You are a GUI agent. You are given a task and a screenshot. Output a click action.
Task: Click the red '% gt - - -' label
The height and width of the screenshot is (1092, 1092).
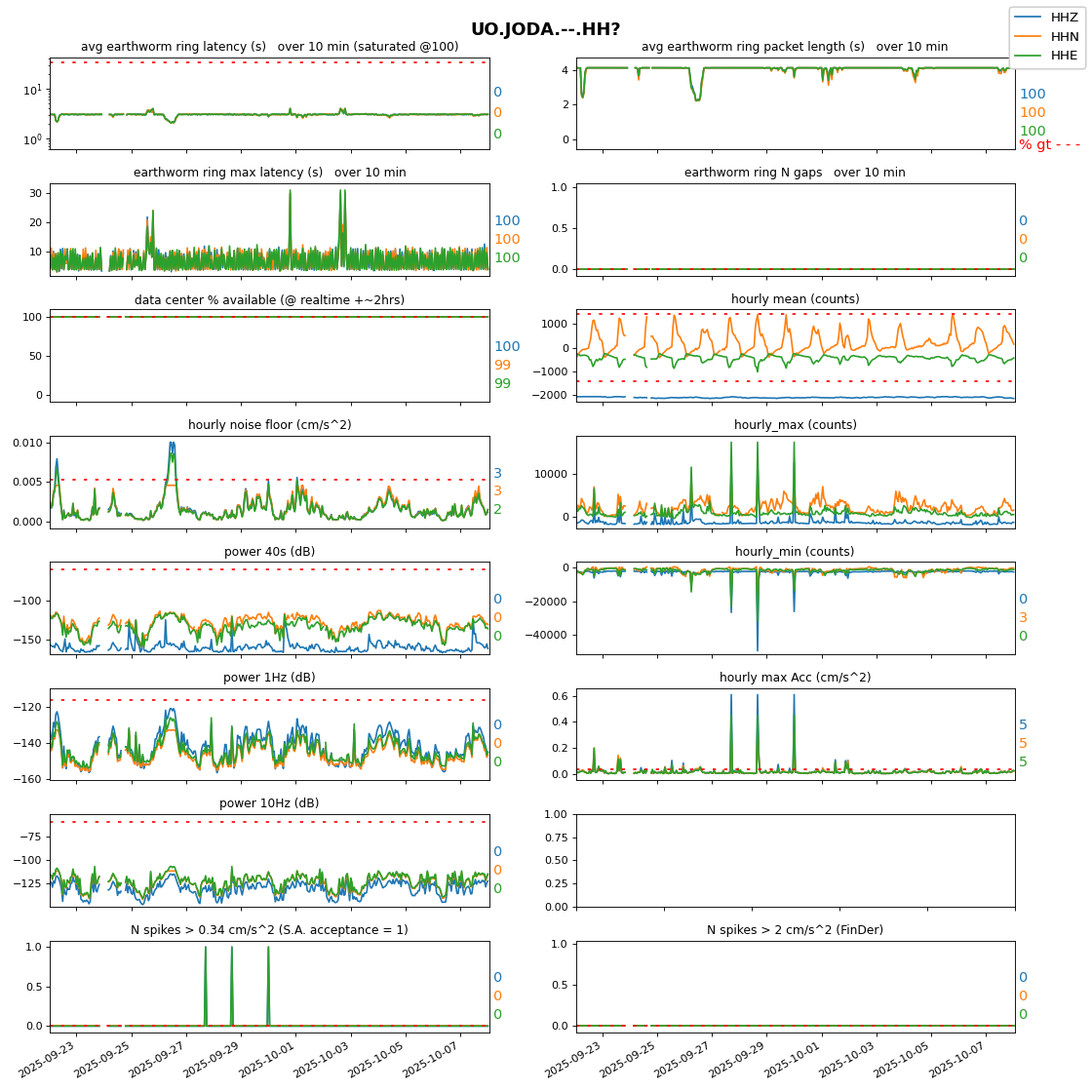point(1049,145)
